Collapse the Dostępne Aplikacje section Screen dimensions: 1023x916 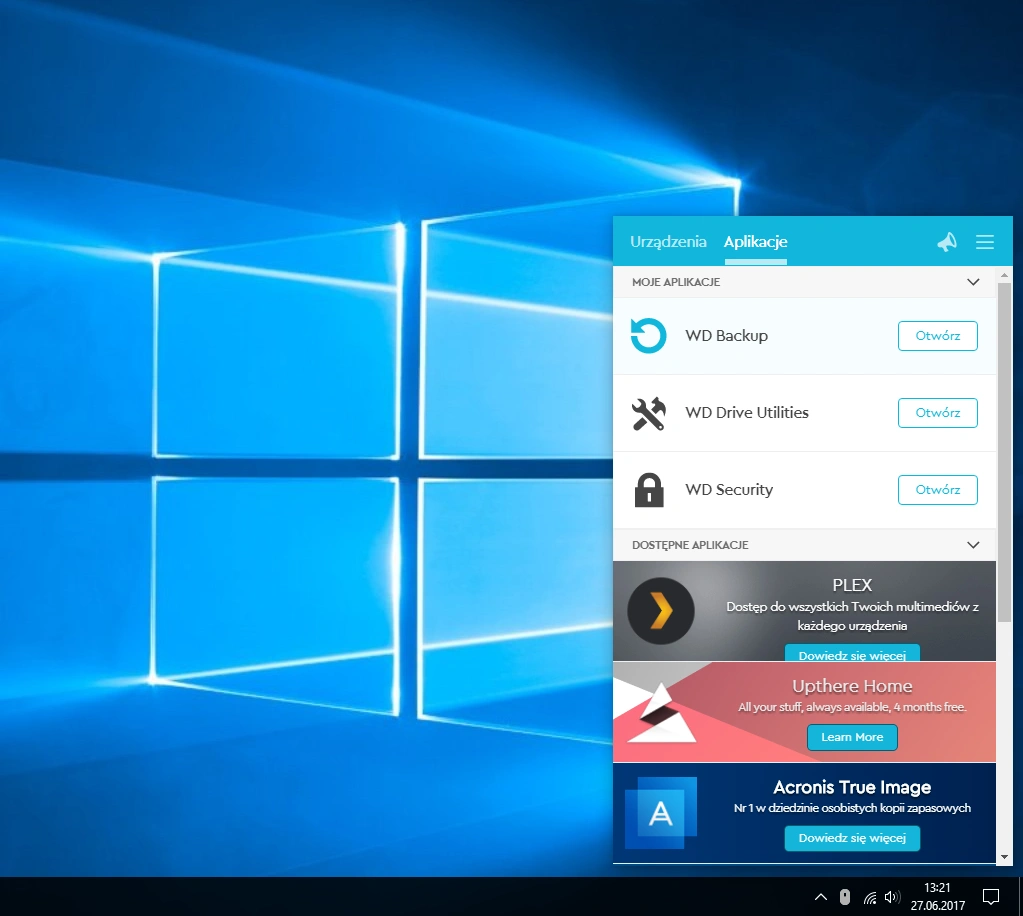(973, 545)
